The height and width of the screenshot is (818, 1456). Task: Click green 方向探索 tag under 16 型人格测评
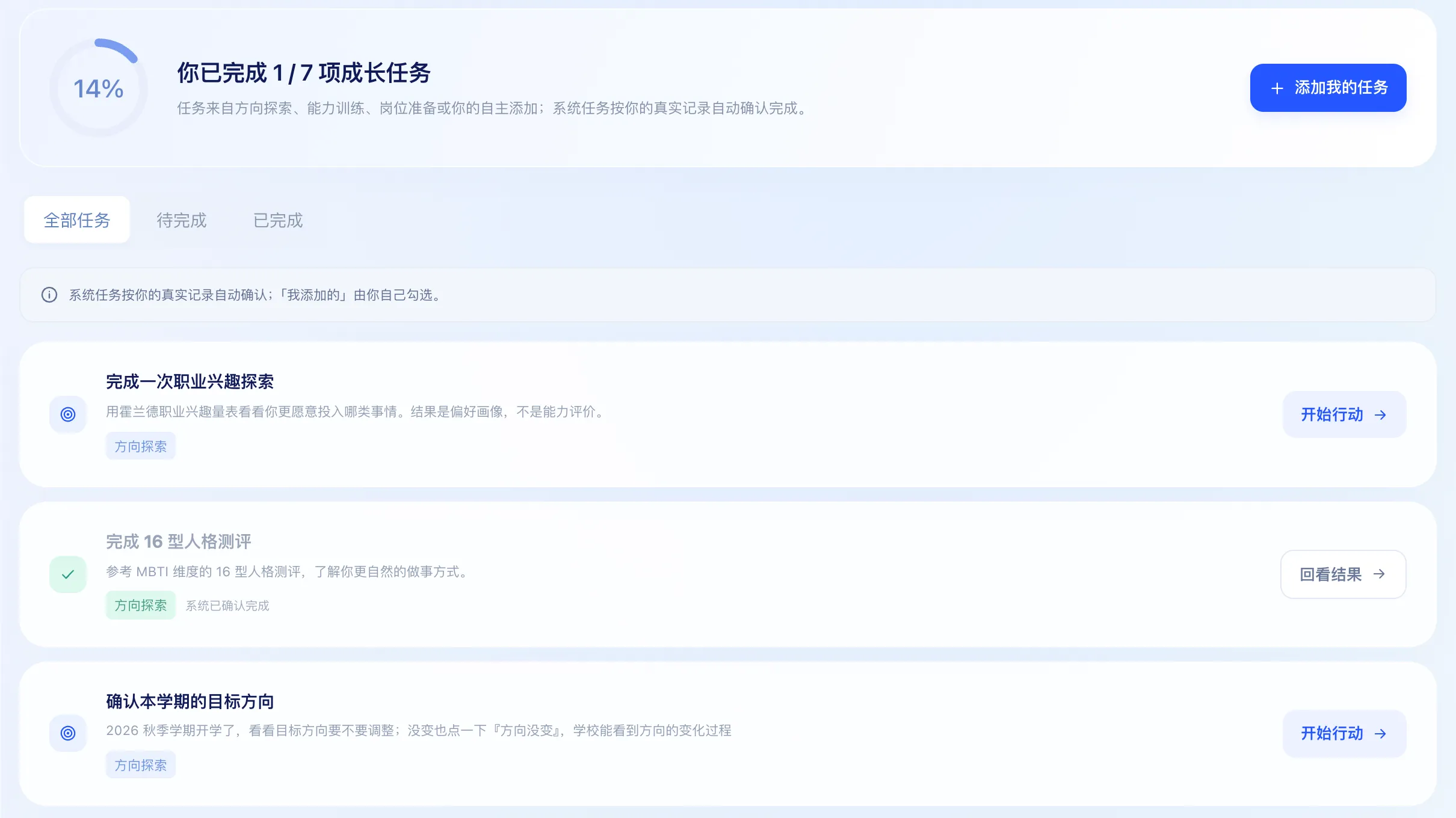(x=141, y=605)
